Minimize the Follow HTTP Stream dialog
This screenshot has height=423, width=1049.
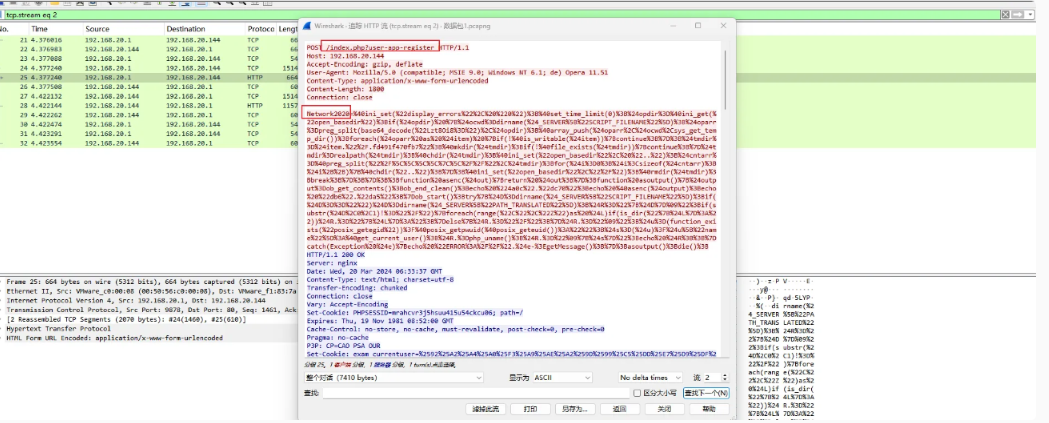[670, 25]
